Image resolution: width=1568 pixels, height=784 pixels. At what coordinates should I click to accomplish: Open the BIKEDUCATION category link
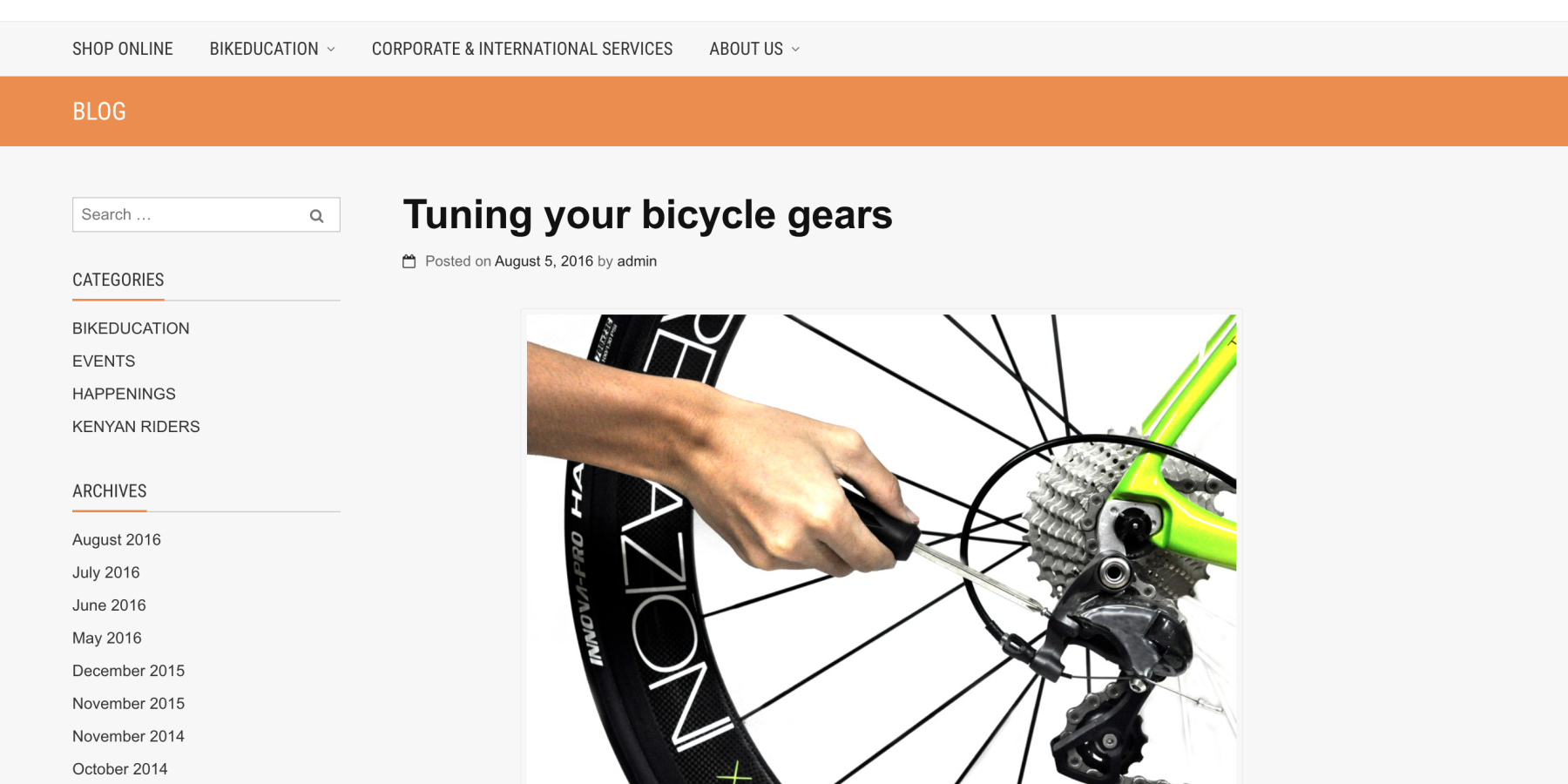pyautogui.click(x=131, y=328)
